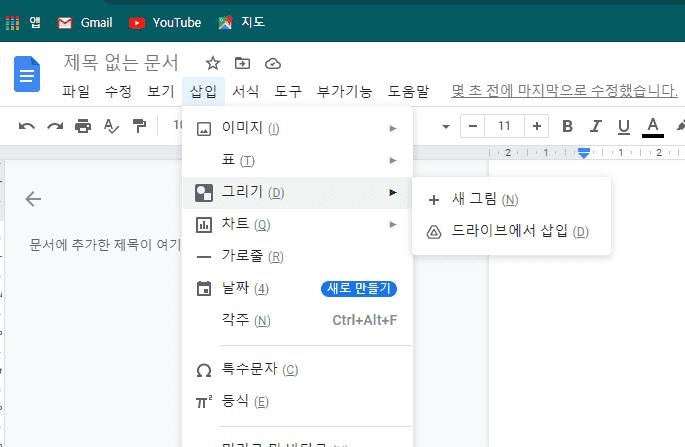Insert a 날짜 date
This screenshot has width=685, height=447.
click(298, 289)
